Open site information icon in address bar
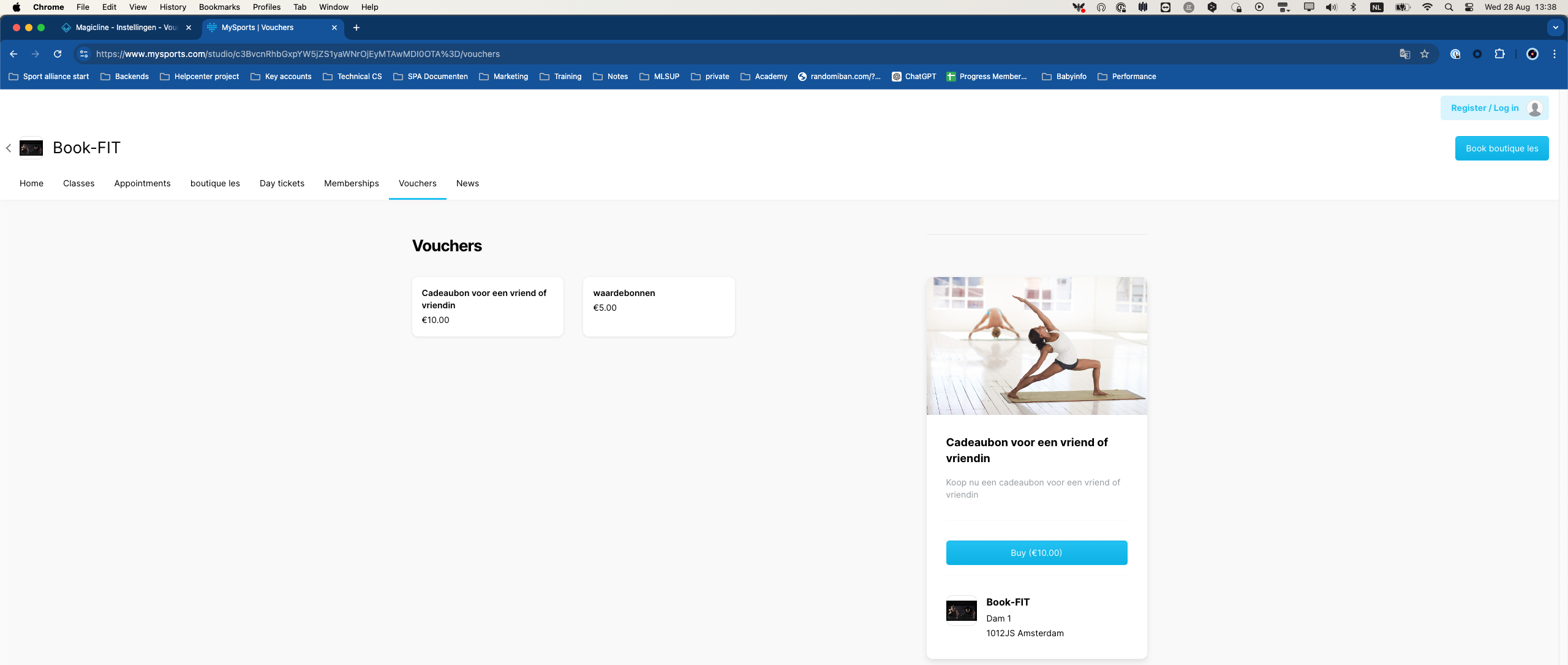The width and height of the screenshot is (1568, 665). 84,54
